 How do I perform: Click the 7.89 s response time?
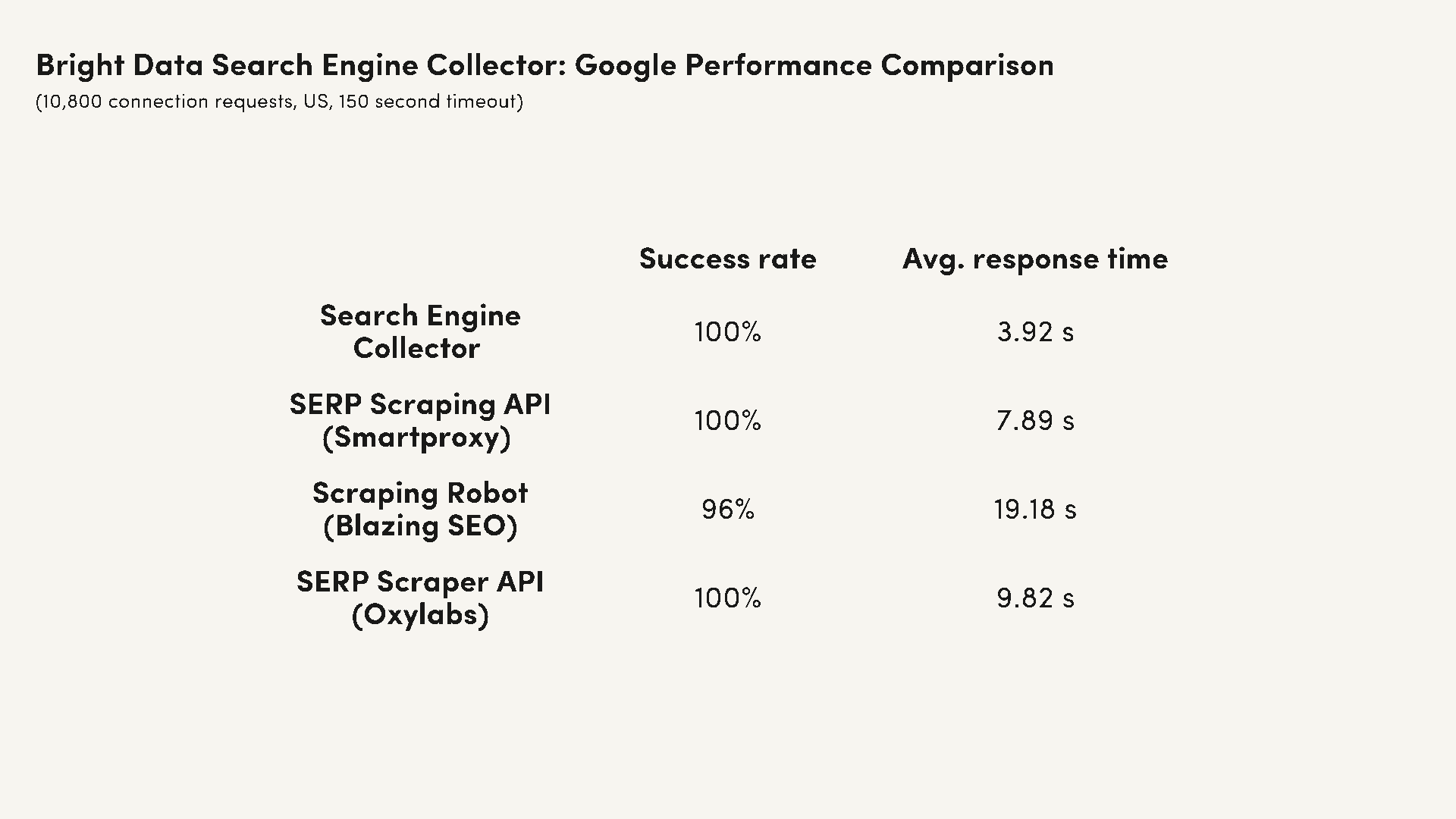pyautogui.click(x=1035, y=421)
